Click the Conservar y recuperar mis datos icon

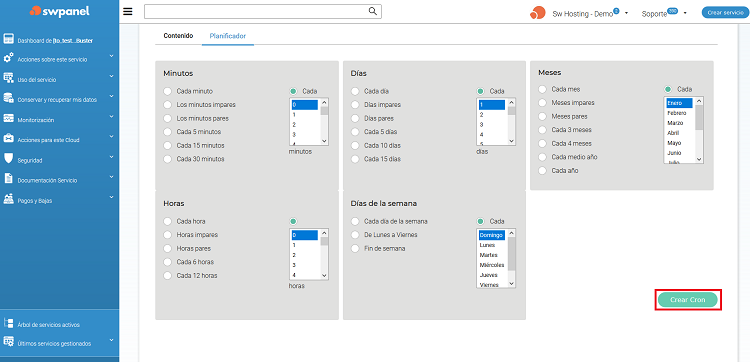click(x=9, y=99)
